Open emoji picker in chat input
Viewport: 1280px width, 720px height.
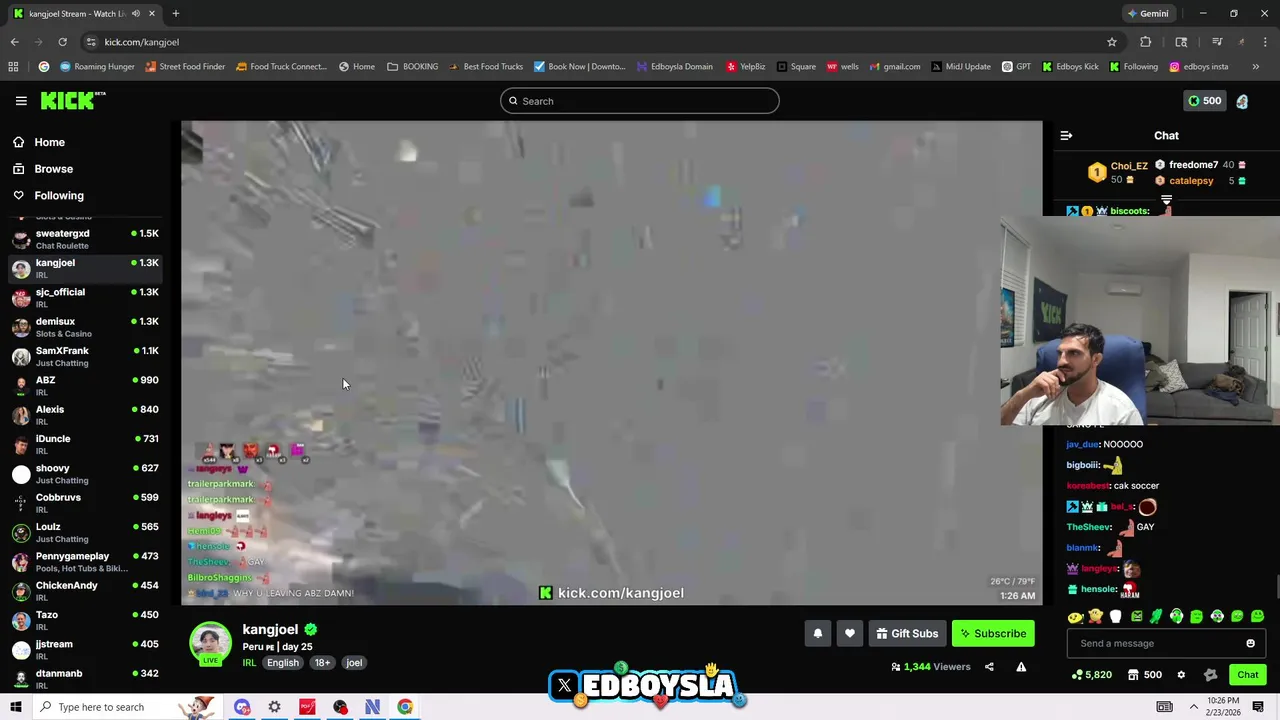pyautogui.click(x=1250, y=643)
